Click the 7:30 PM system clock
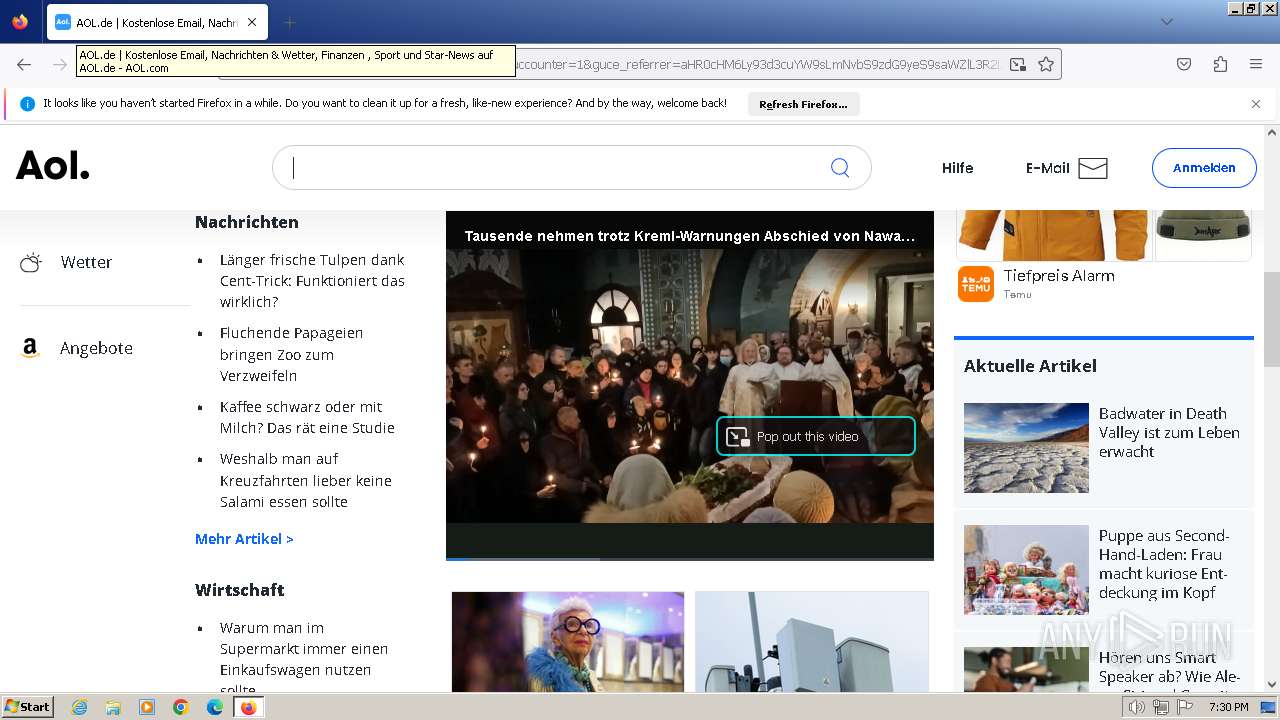Screen dimensions: 1280x720 click(x=1228, y=707)
